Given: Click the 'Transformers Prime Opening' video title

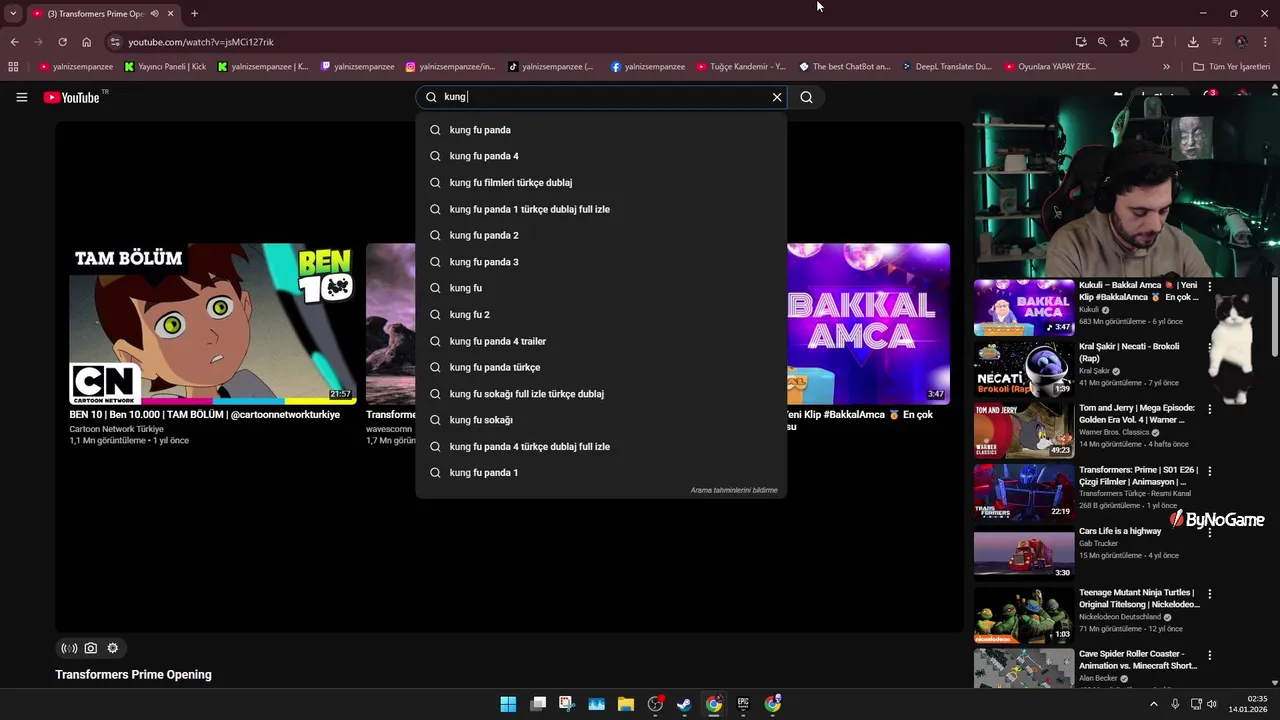Looking at the screenshot, I should [133, 675].
